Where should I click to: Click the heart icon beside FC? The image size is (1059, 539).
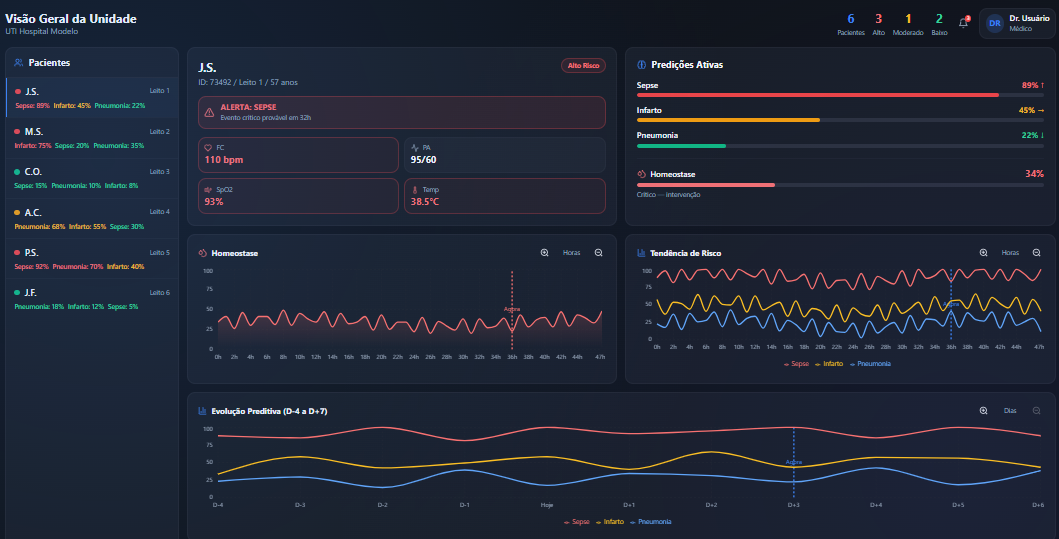click(x=208, y=147)
